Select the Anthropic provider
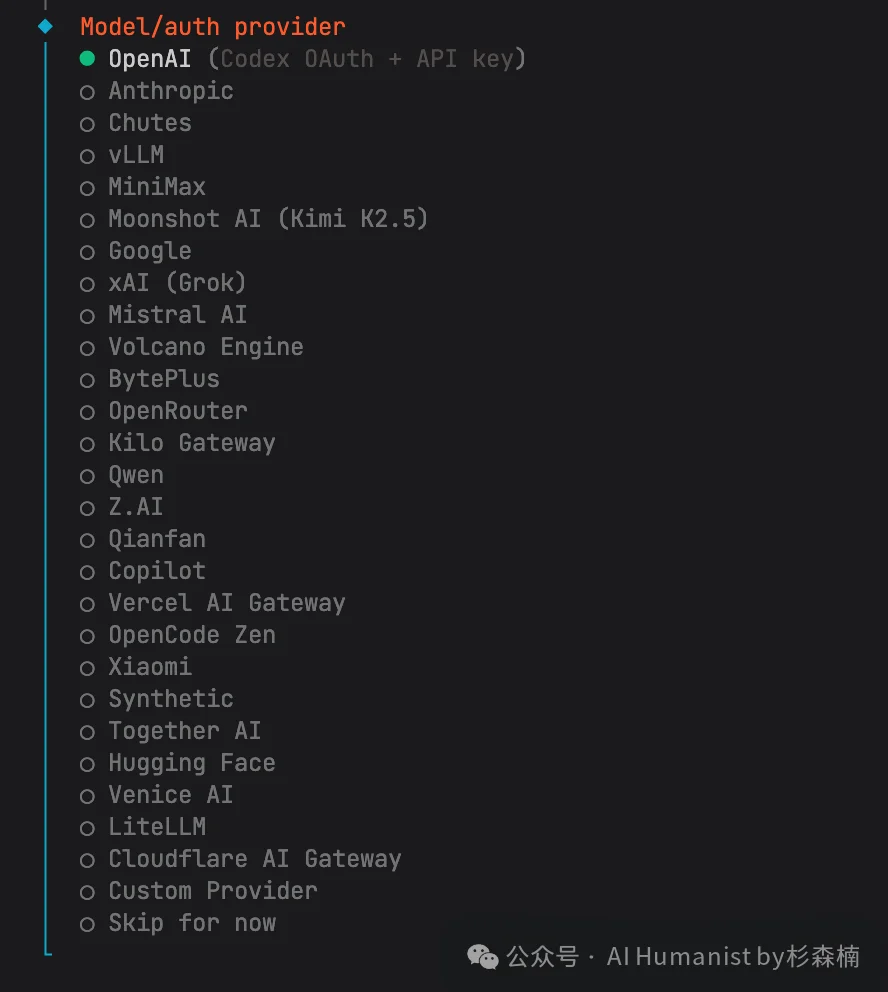Screen dimensions: 888x992 pyautogui.click(x=170, y=91)
